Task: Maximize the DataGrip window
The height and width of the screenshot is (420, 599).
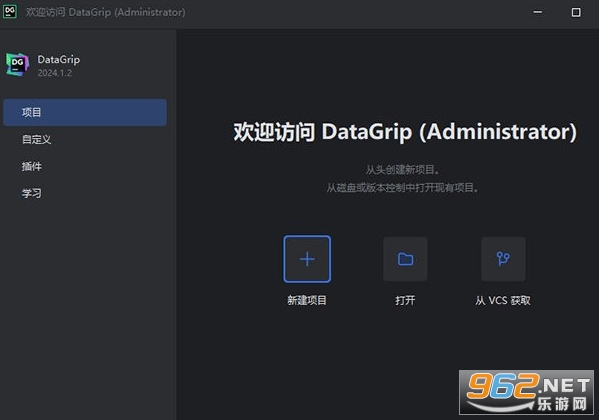Action: pos(576,12)
